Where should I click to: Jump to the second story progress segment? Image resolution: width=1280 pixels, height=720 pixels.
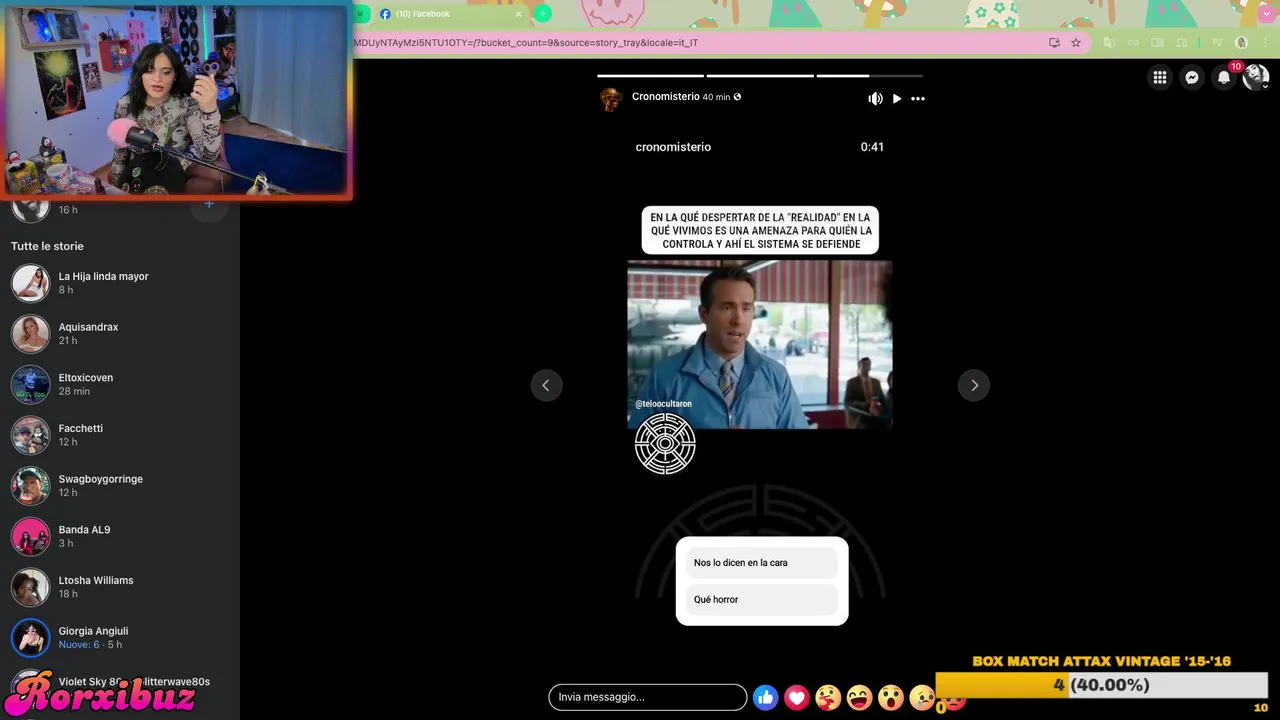click(x=760, y=75)
